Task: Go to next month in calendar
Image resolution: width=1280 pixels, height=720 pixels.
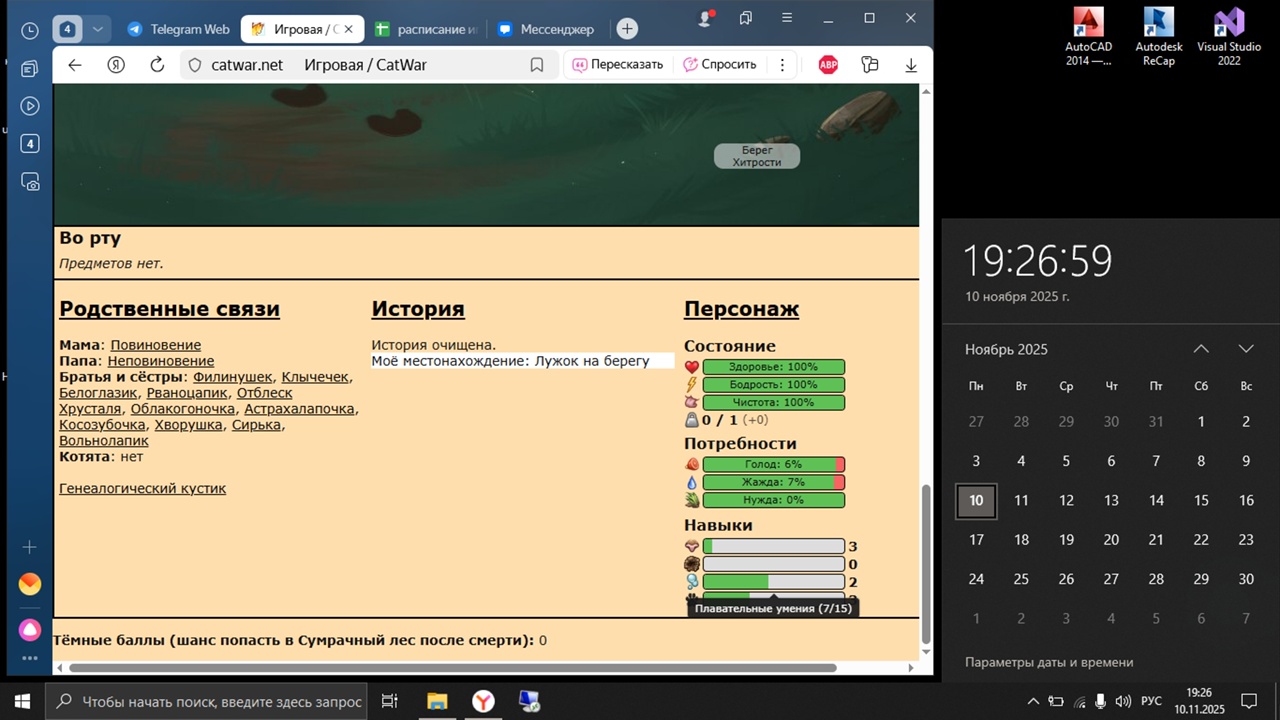Action: (1245, 349)
